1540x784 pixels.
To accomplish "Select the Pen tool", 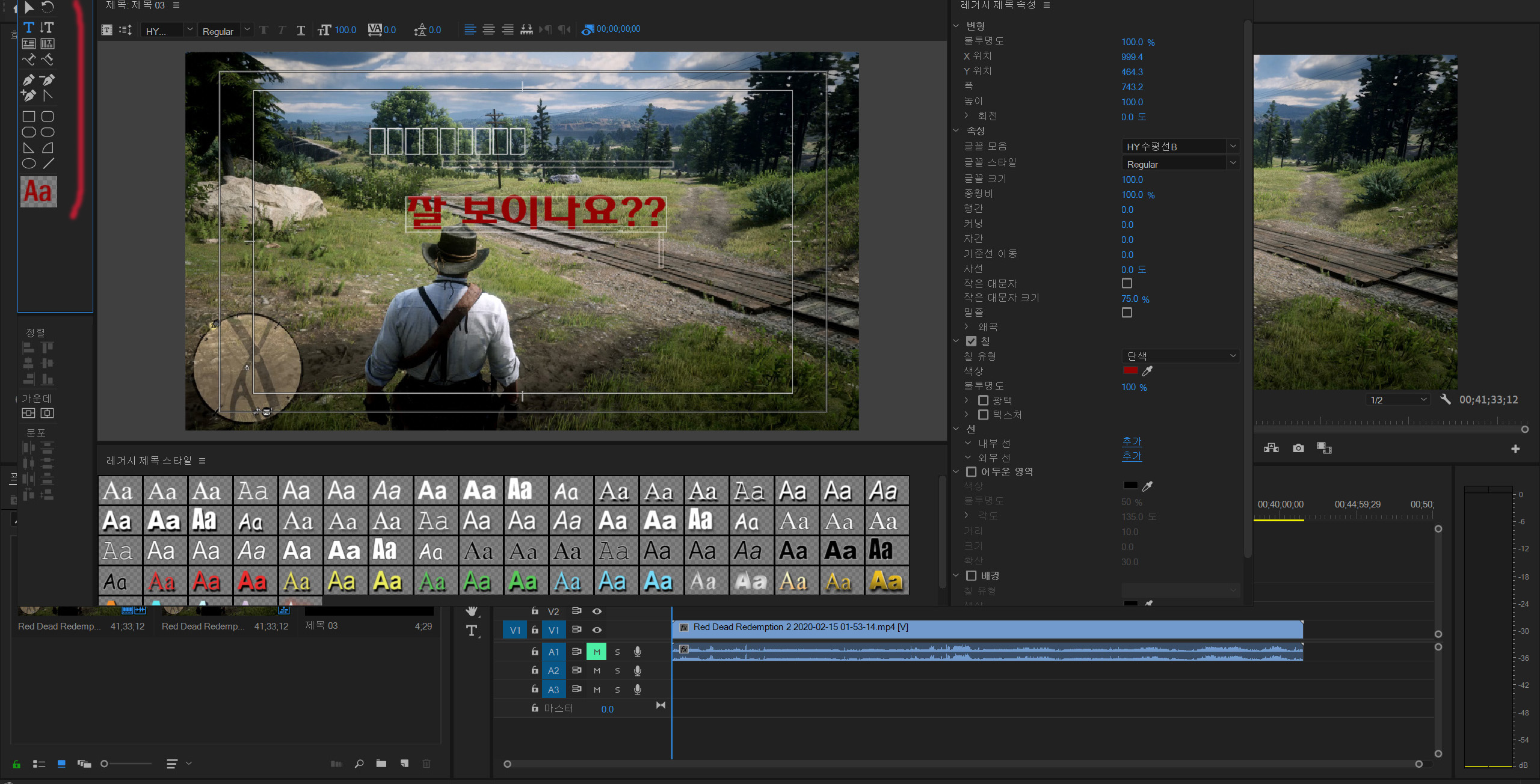I will coord(28,79).
